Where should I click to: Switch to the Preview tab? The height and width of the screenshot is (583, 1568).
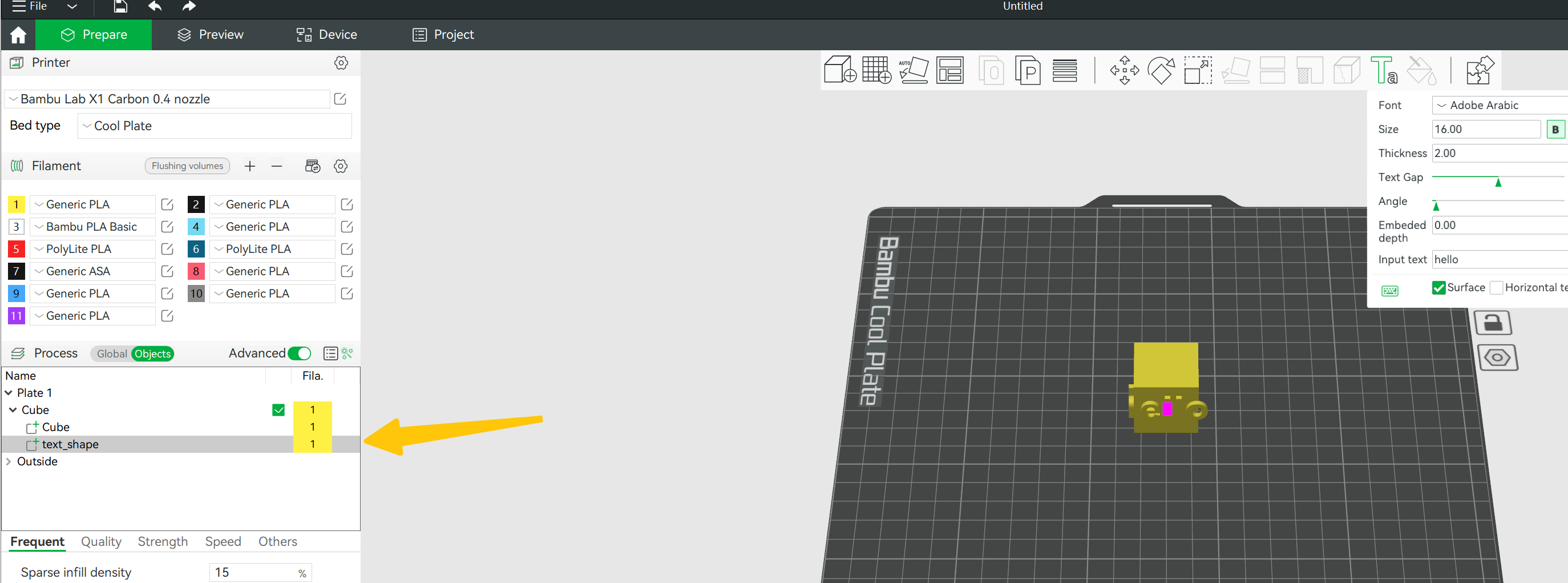pos(209,34)
